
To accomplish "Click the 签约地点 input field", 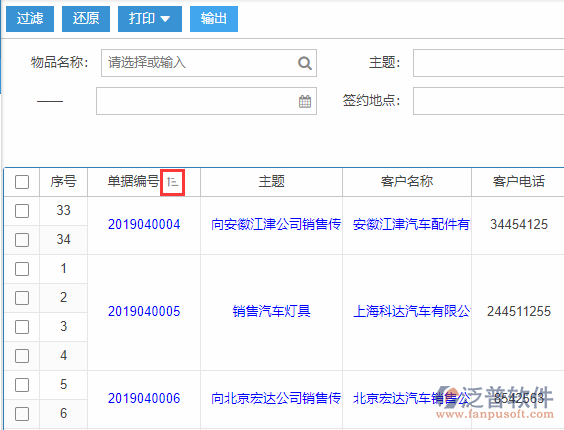I will (x=488, y=101).
